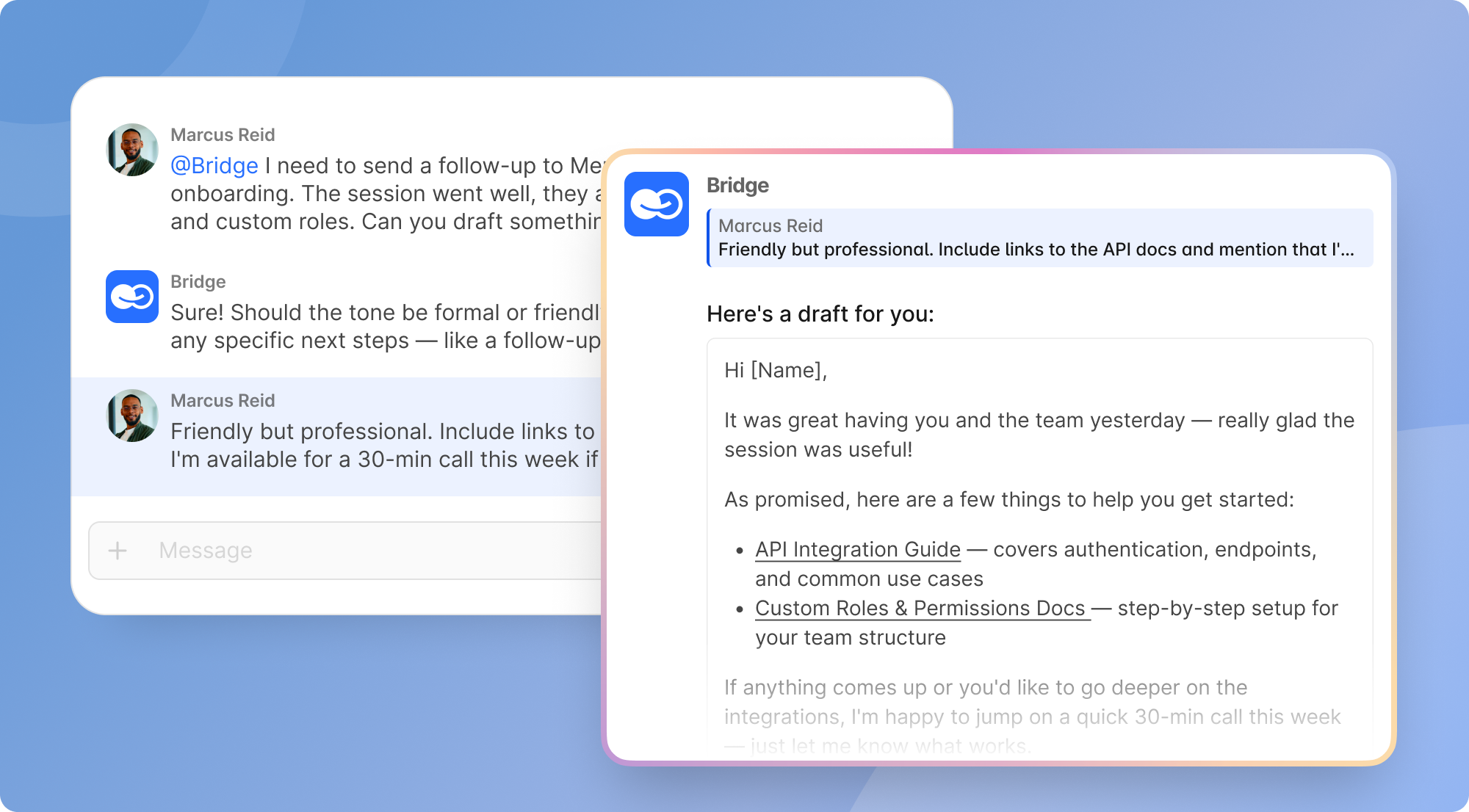The image size is (1469, 812).
Task: Click 'Marcus Reid' name above first message
Action: click(223, 135)
